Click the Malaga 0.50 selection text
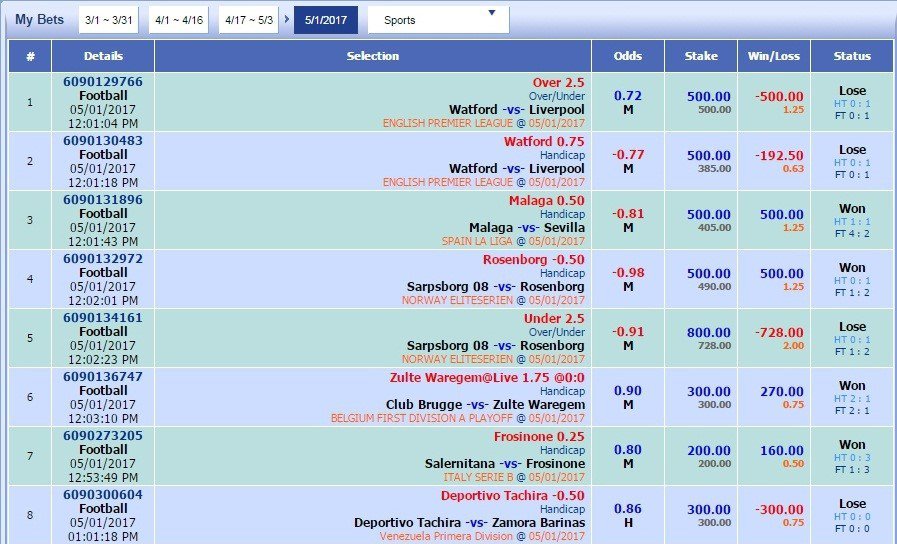The width and height of the screenshot is (897, 544). [x=546, y=201]
